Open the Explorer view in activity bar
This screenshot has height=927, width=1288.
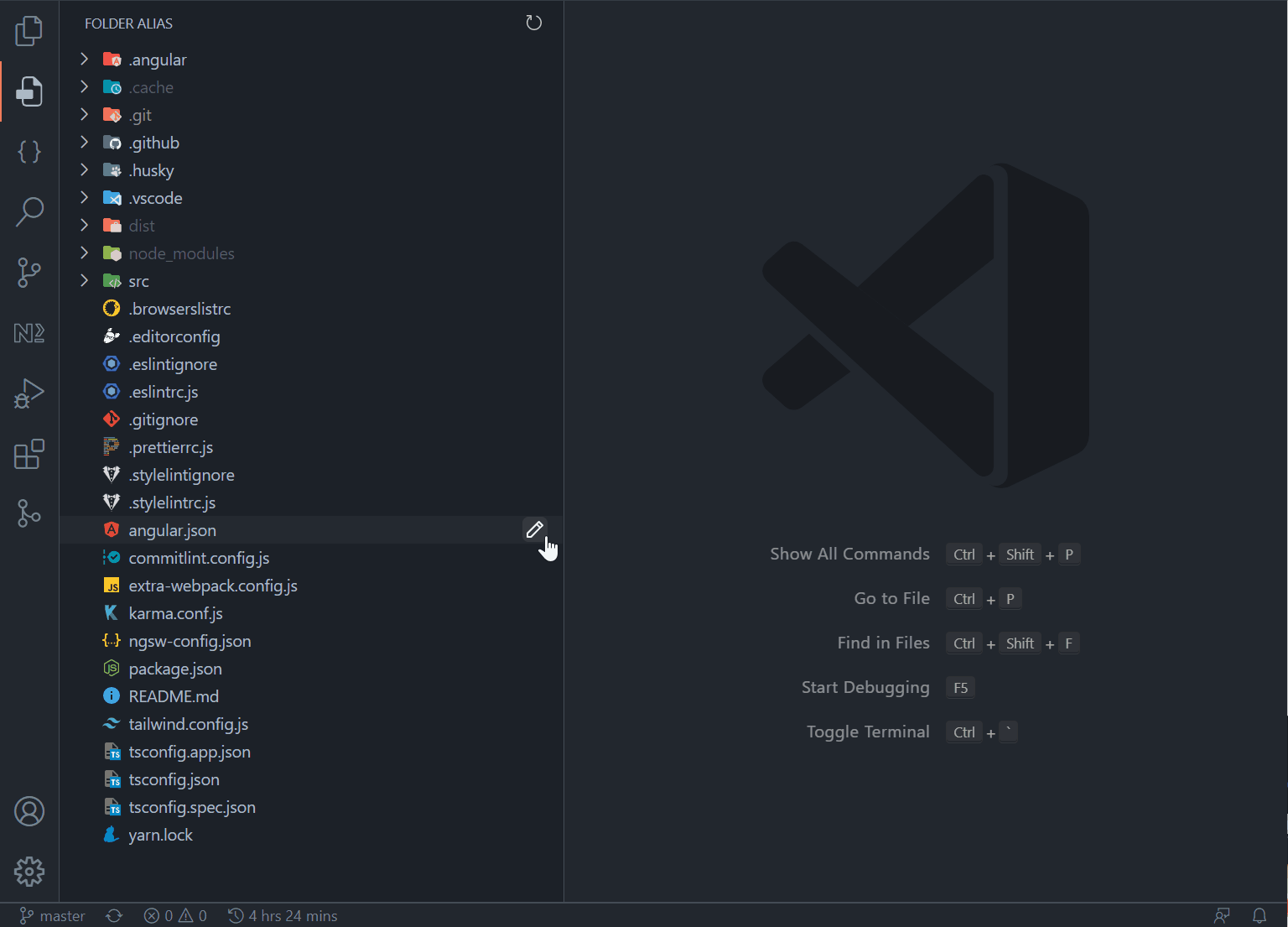point(29,31)
